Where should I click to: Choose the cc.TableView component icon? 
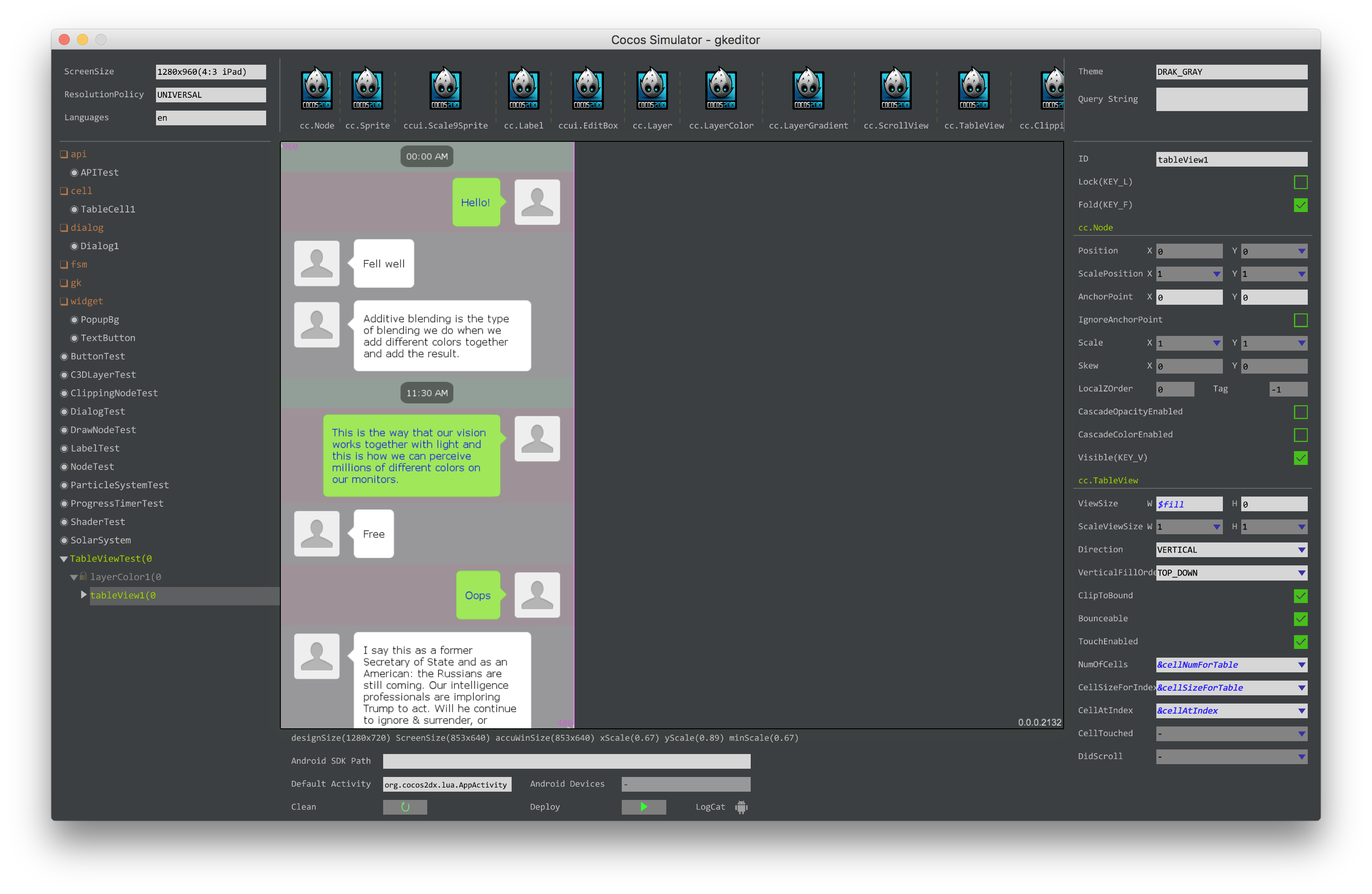pos(974,90)
